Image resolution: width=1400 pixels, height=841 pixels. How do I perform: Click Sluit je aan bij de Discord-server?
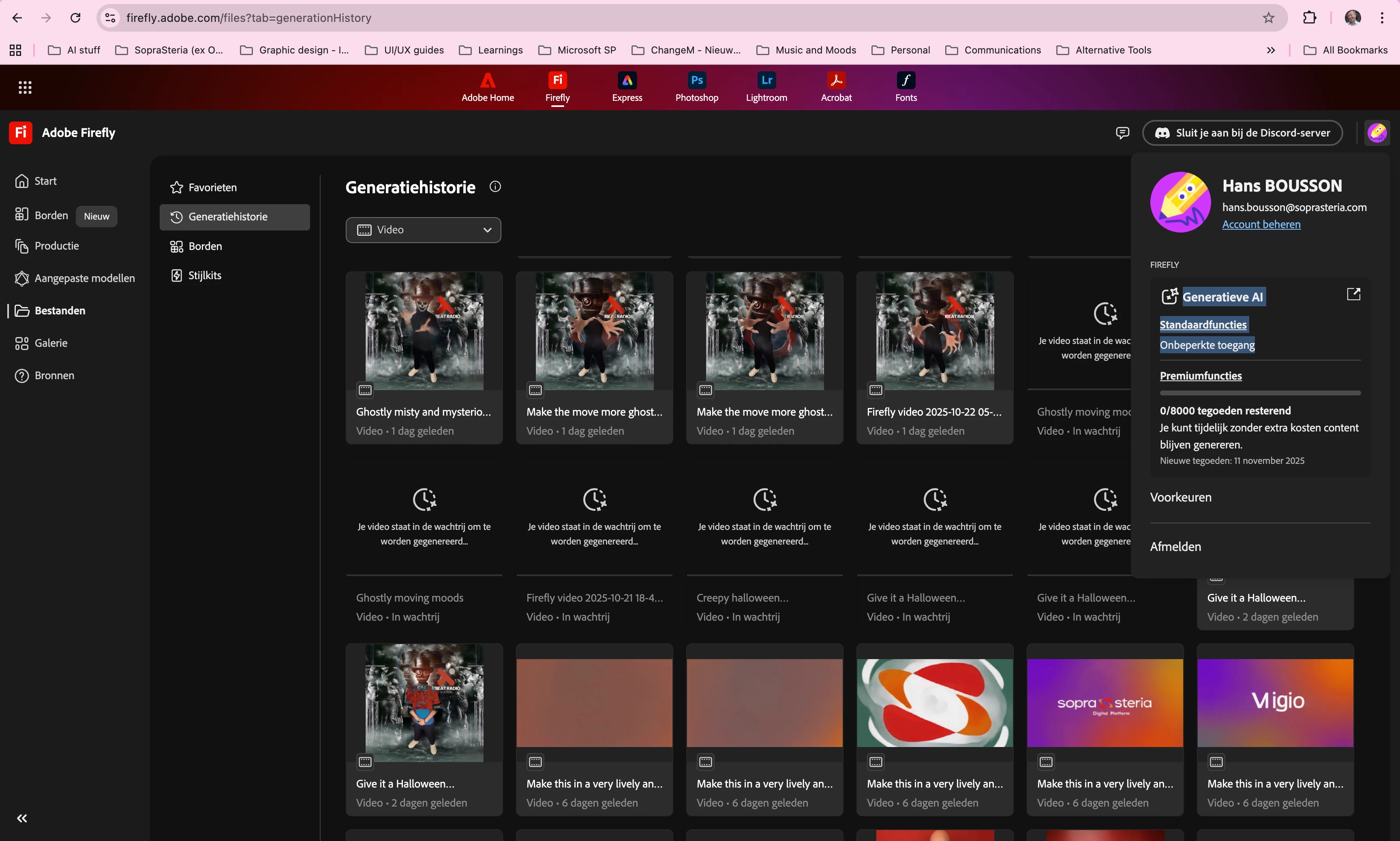(x=1242, y=132)
